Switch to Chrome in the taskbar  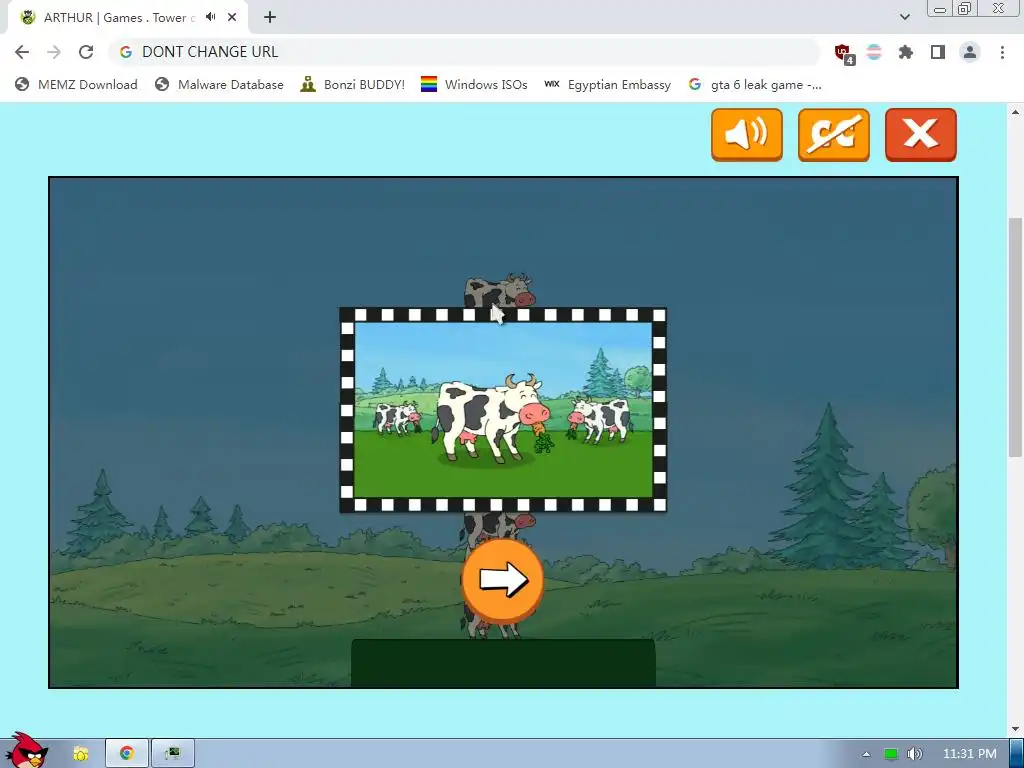[x=127, y=753]
